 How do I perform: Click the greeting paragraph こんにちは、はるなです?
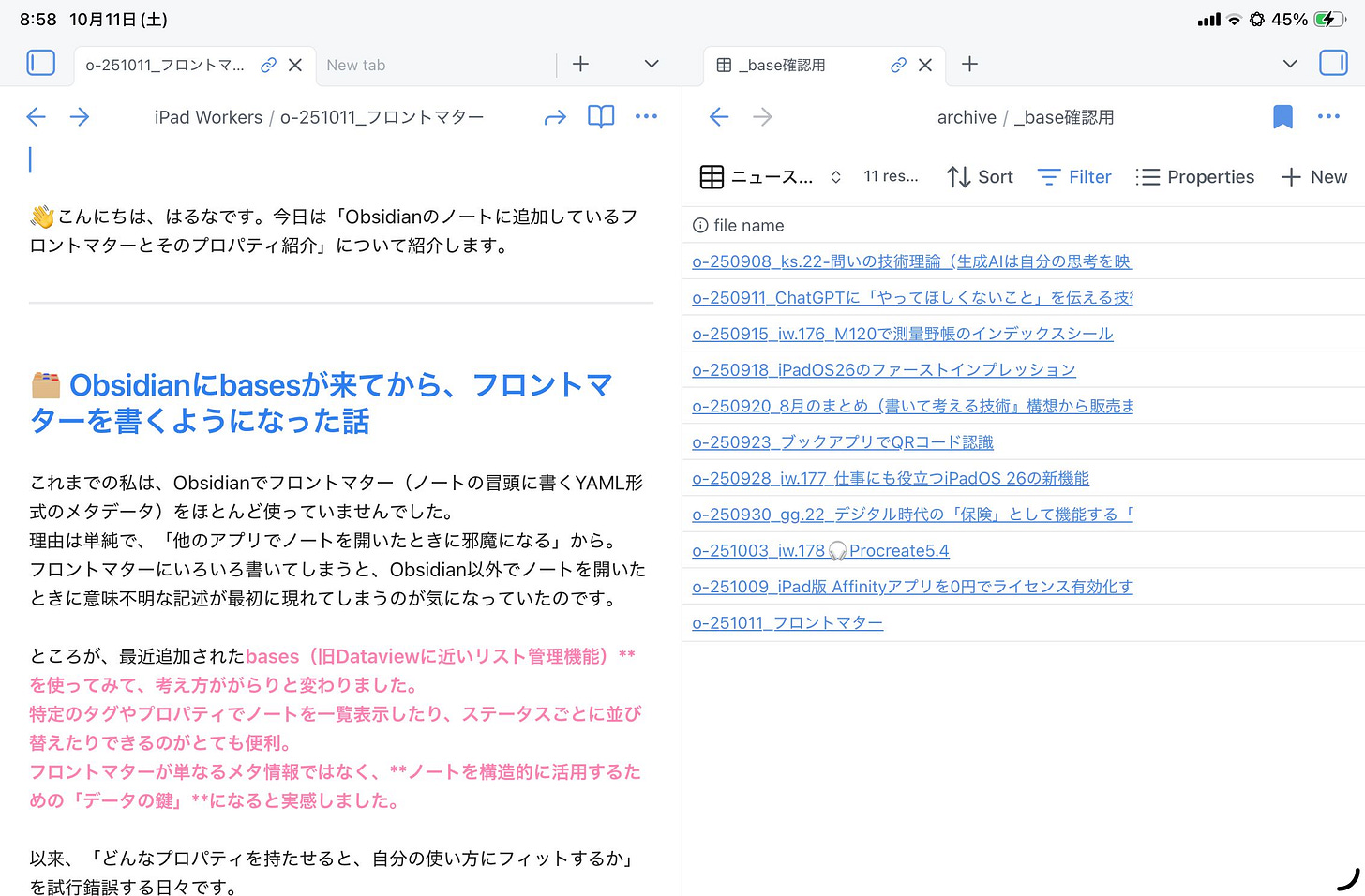tap(335, 231)
